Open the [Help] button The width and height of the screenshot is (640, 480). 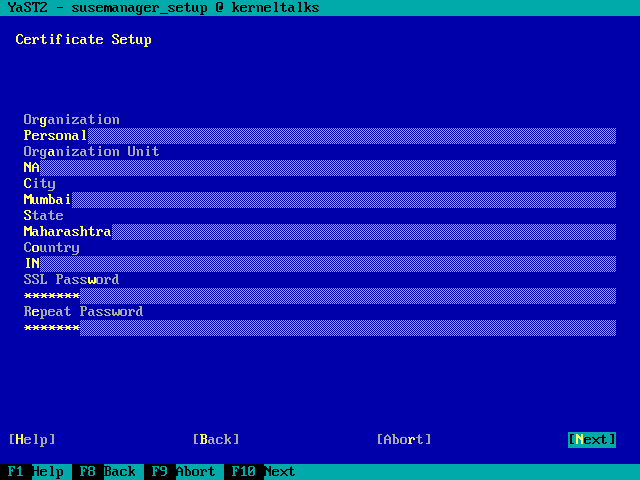[x=32, y=440]
